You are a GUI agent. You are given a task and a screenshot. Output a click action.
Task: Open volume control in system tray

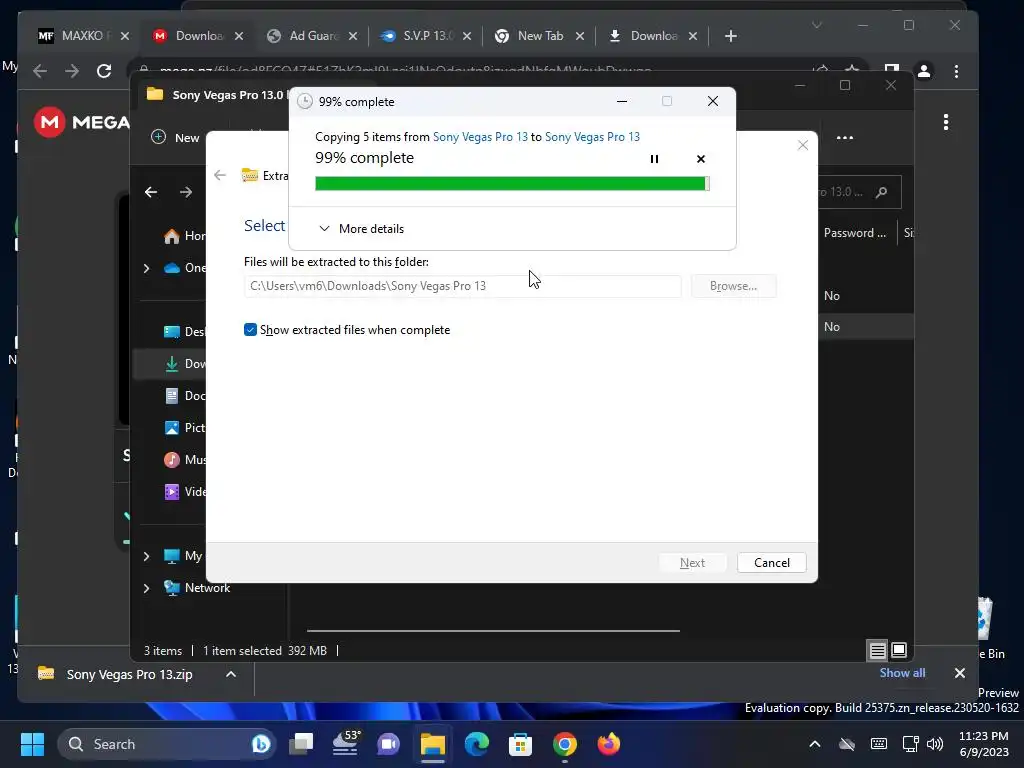[x=935, y=744]
